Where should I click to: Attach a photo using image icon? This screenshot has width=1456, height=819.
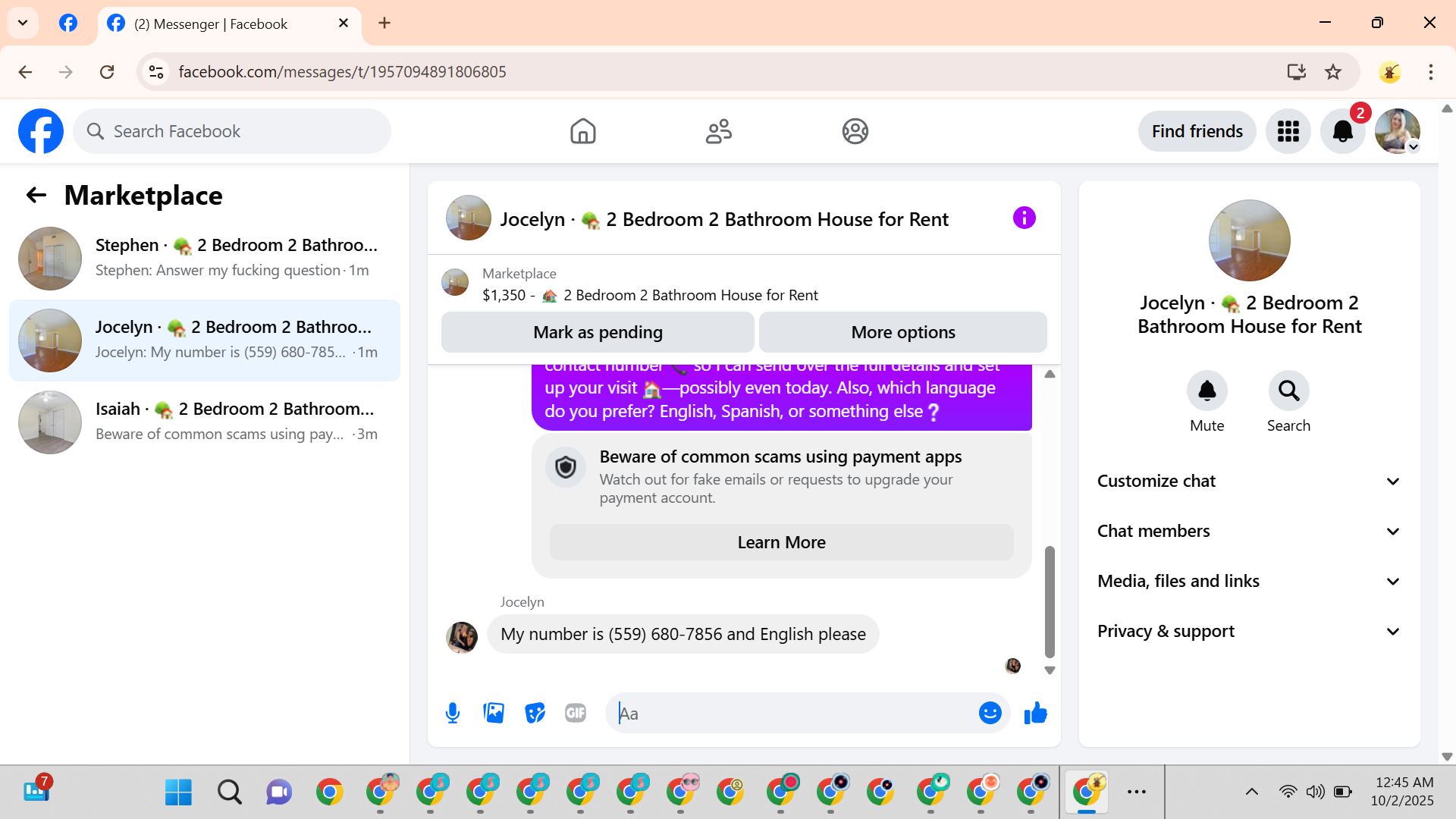click(x=494, y=713)
